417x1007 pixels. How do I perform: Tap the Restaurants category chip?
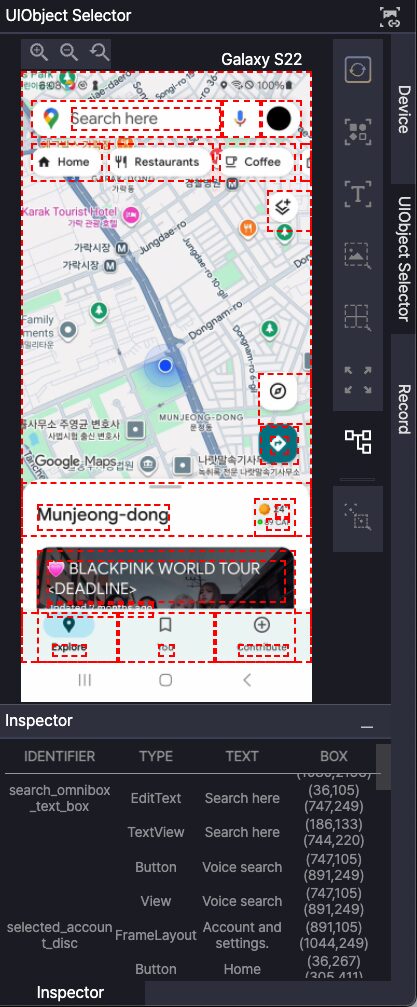(161, 162)
